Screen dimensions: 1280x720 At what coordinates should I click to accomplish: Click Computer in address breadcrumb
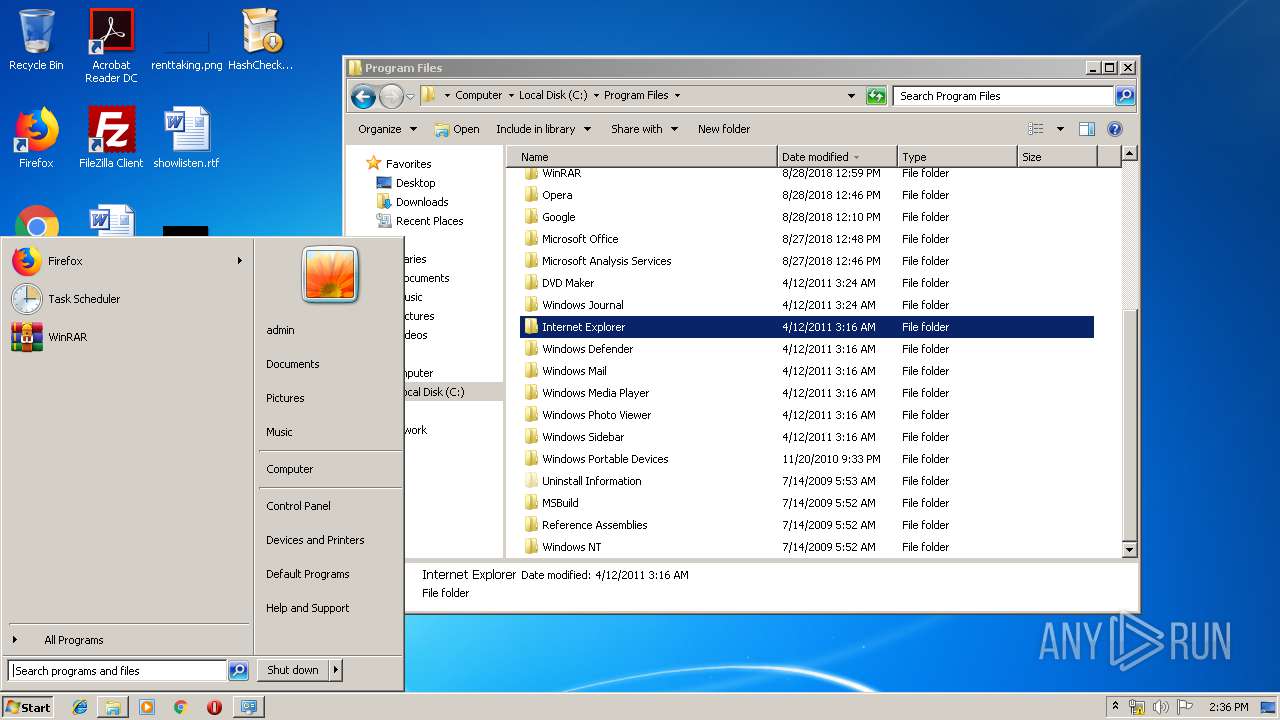click(478, 96)
